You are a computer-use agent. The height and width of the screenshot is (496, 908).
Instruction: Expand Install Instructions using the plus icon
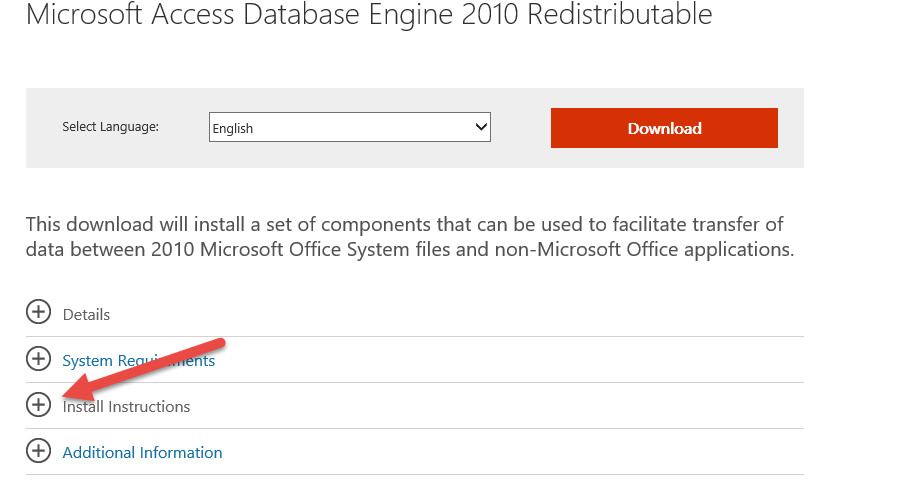click(x=38, y=405)
